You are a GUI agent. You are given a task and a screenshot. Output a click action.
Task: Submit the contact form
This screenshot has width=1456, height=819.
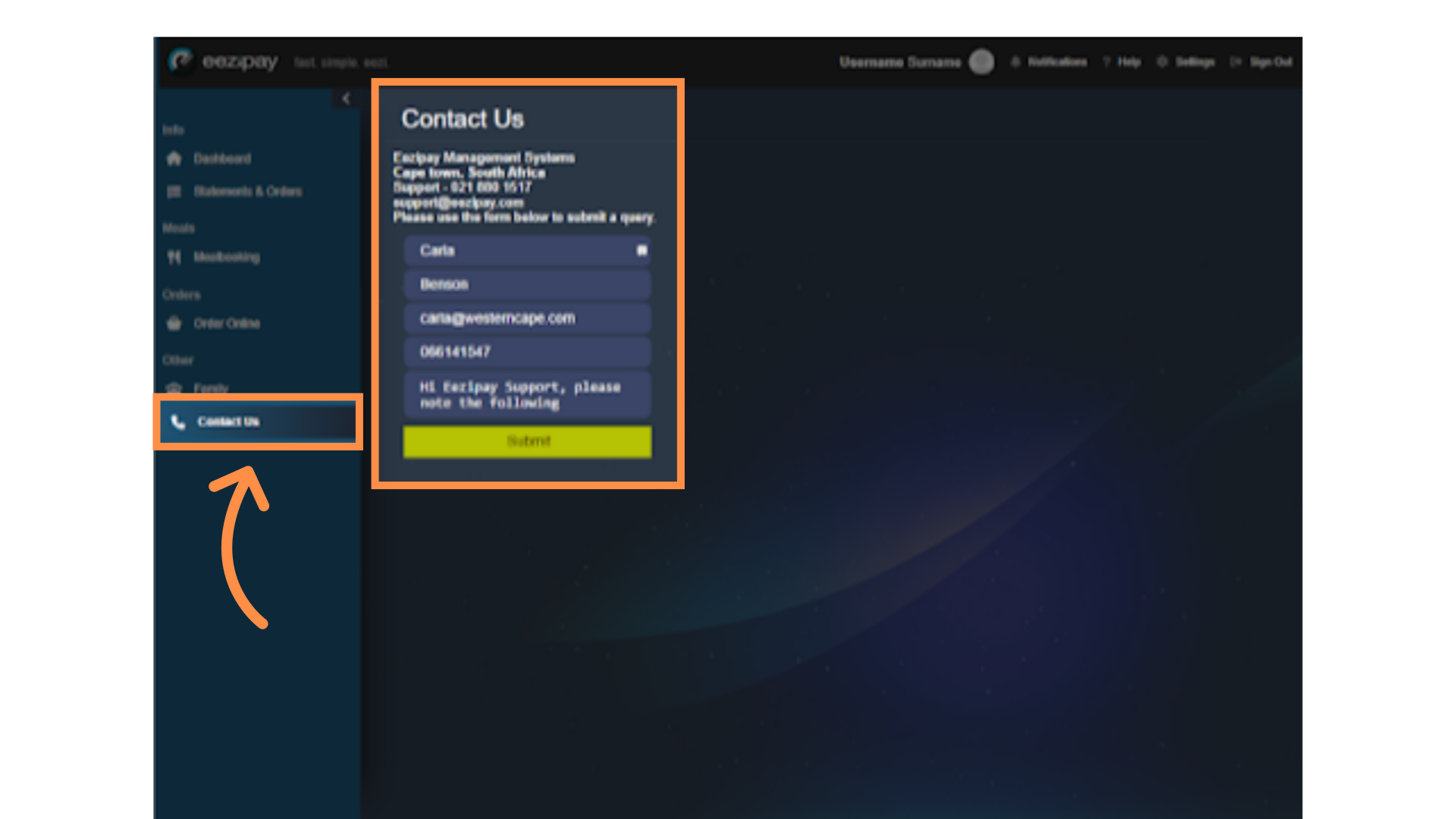[527, 441]
